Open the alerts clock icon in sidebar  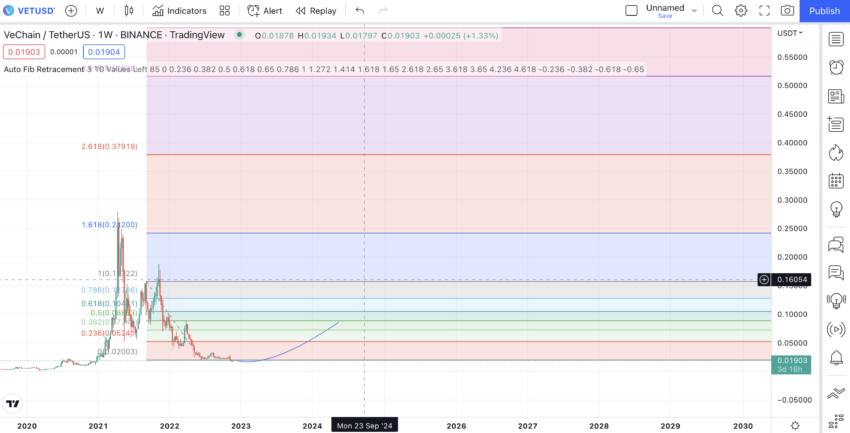[836, 67]
